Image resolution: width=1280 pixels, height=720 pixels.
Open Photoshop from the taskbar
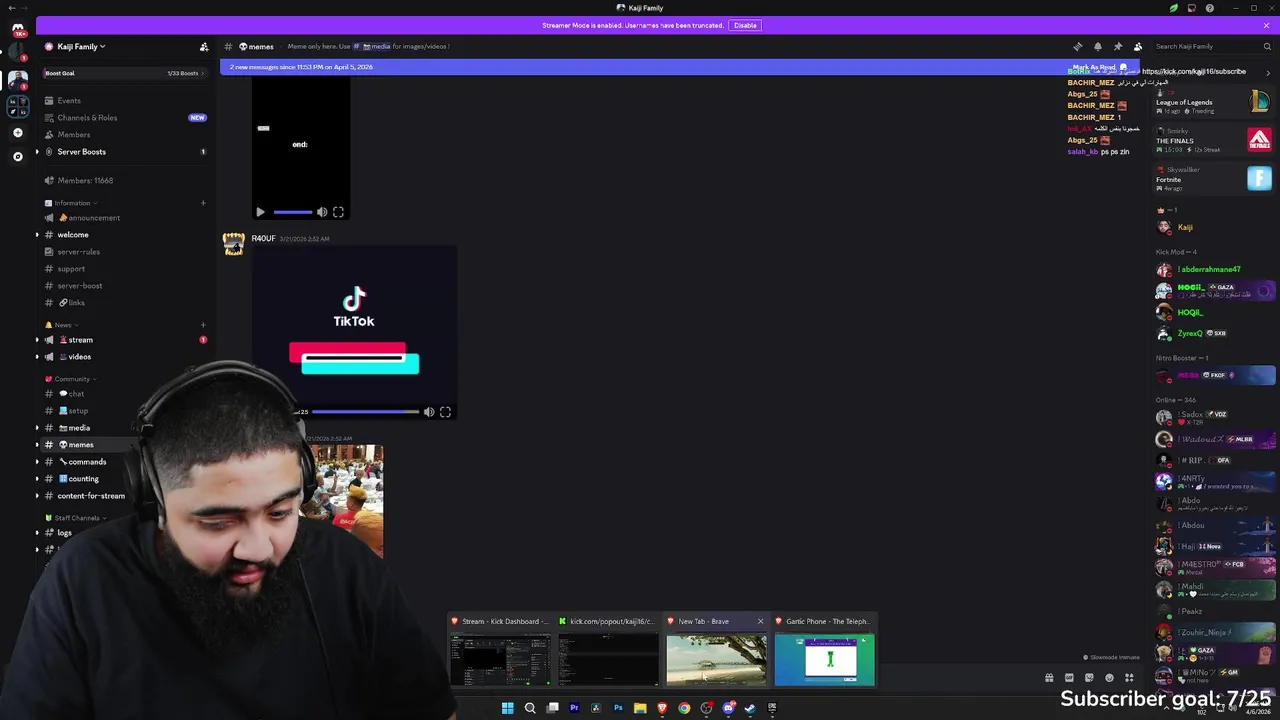pyautogui.click(x=618, y=708)
